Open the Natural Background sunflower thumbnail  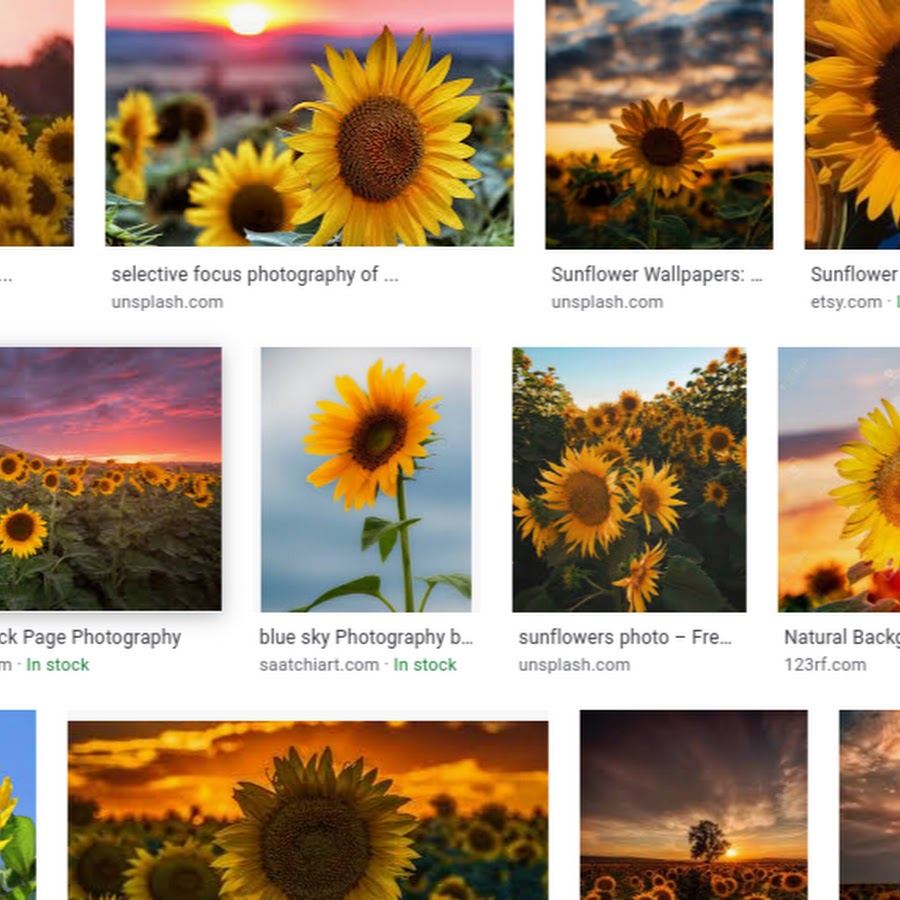point(839,479)
